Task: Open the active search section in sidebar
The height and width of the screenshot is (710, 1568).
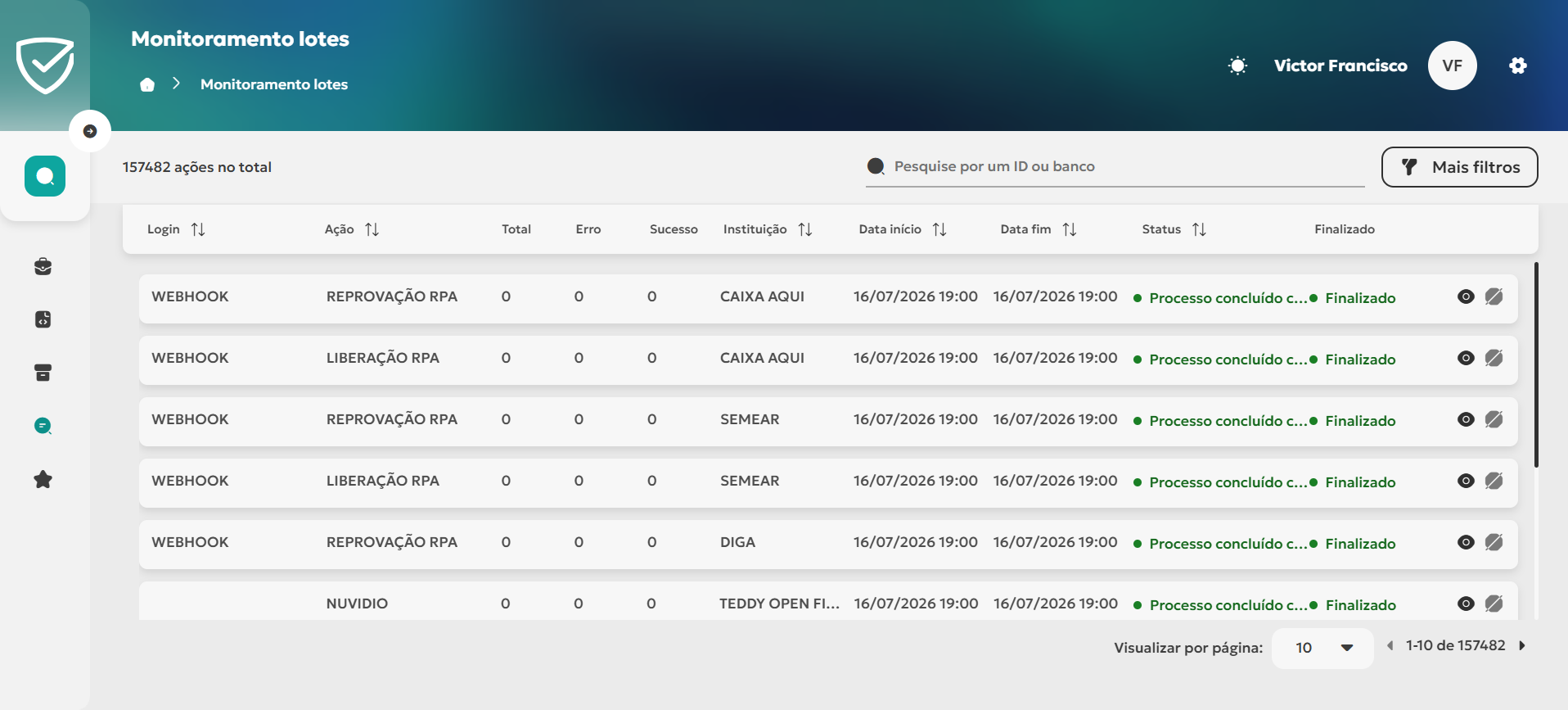Action: pos(45,176)
